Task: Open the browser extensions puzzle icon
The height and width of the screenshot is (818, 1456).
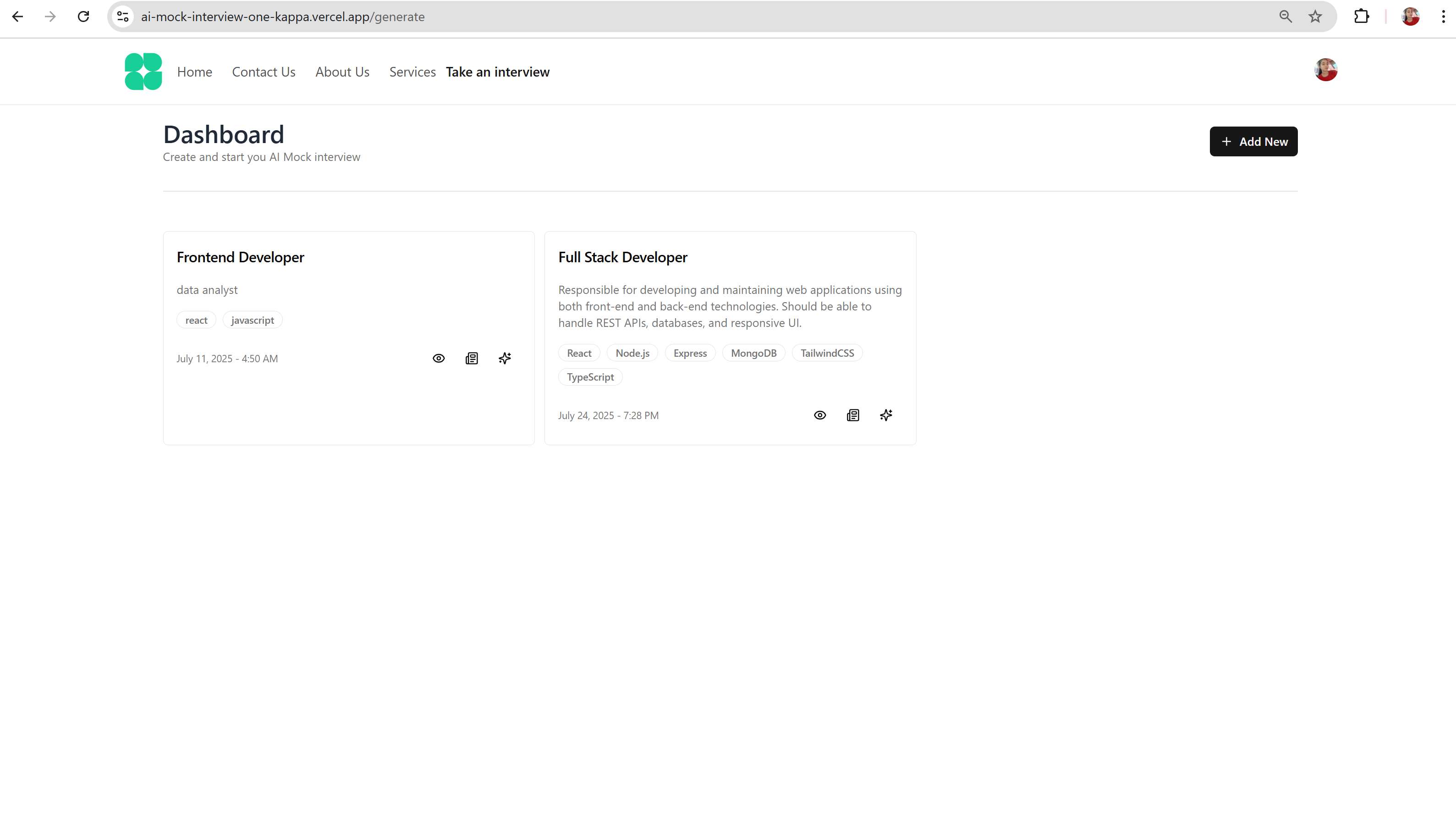Action: [x=1361, y=17]
